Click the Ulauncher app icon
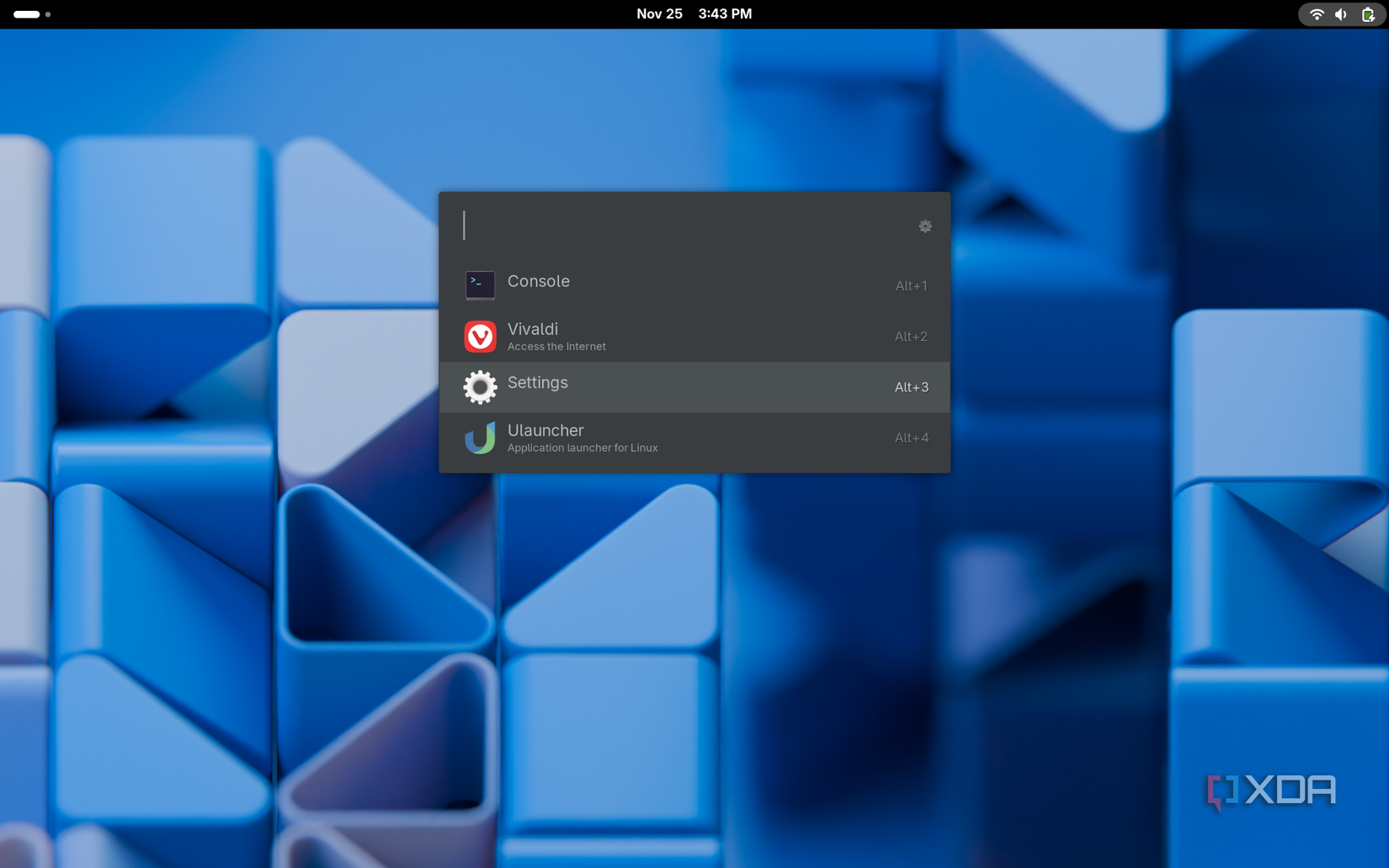The width and height of the screenshot is (1389, 868). pyautogui.click(x=478, y=438)
